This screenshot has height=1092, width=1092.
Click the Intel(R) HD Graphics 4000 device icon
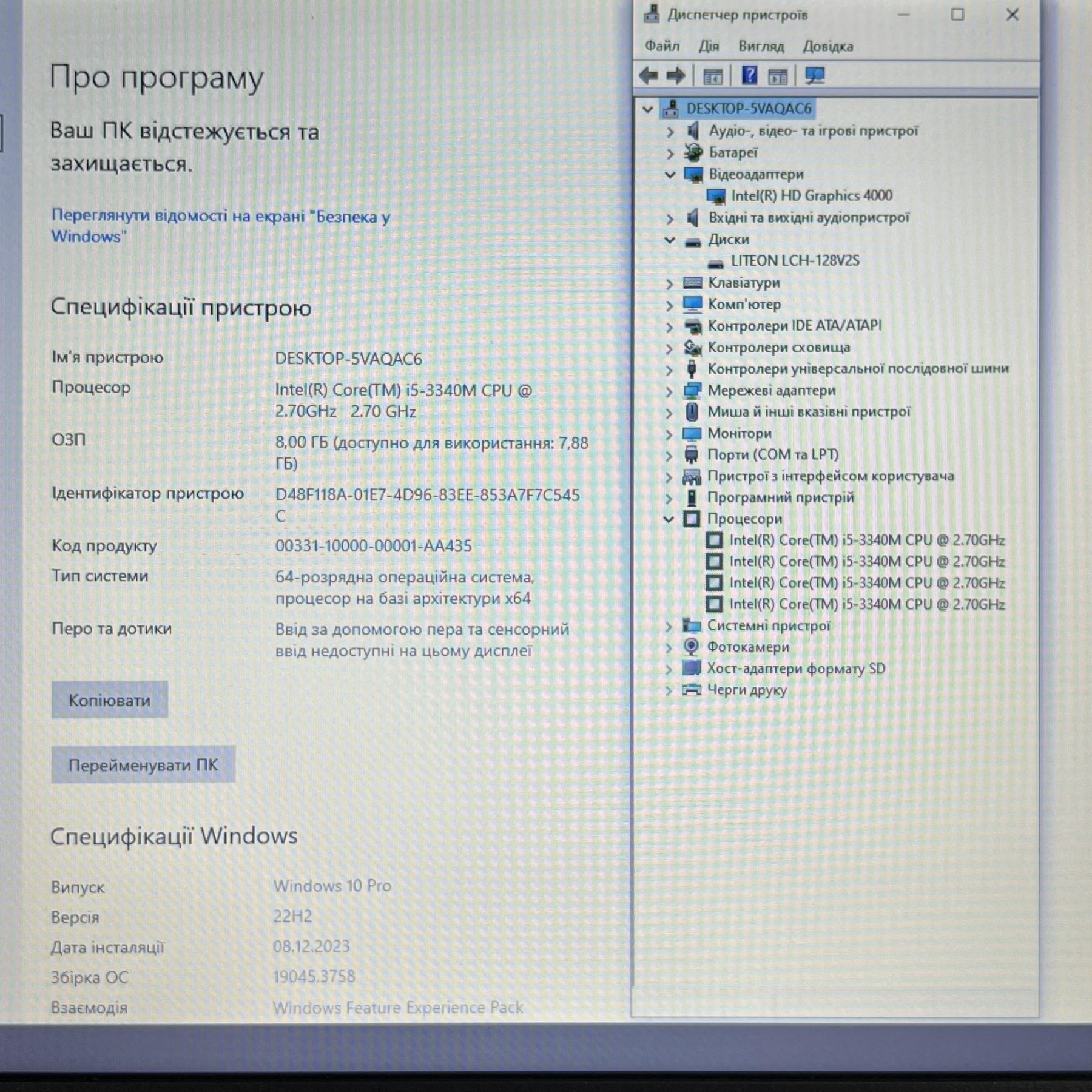point(716,196)
